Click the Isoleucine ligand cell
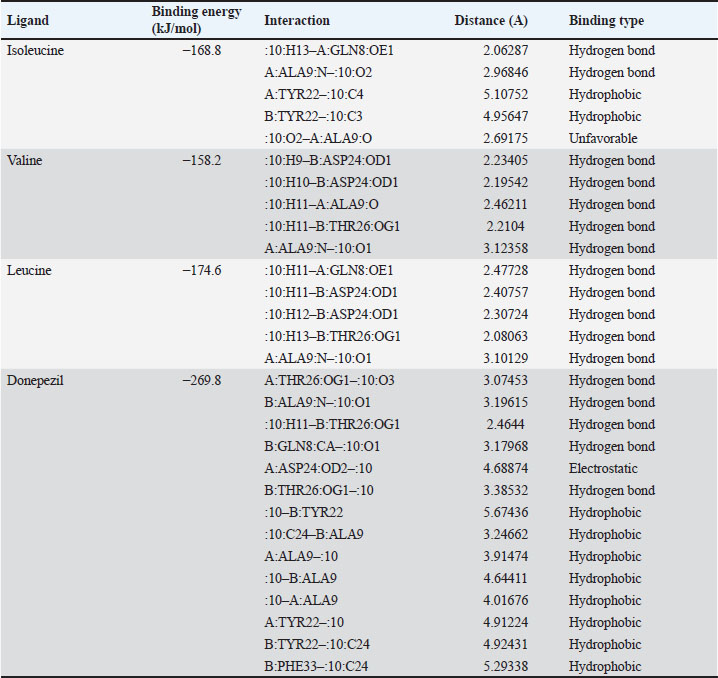Viewport: 718px width, 678px height. [x=36, y=51]
